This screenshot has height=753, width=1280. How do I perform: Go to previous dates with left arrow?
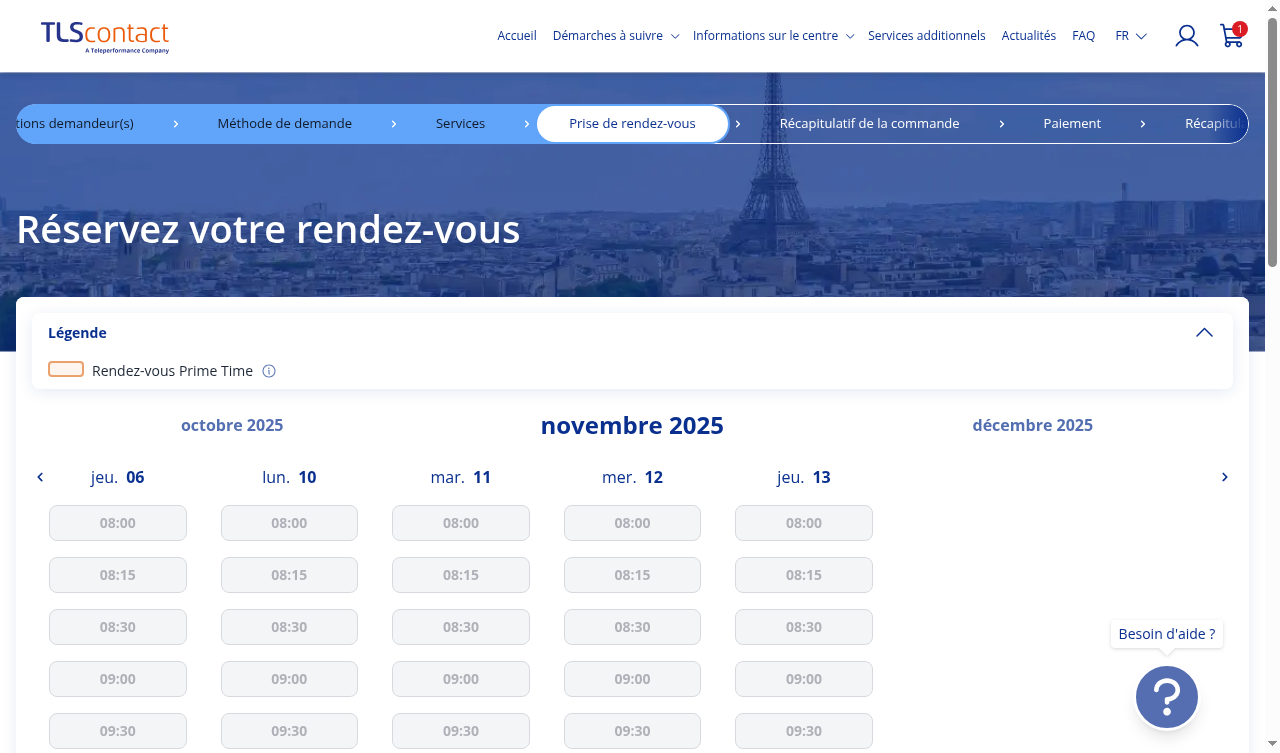(x=40, y=477)
